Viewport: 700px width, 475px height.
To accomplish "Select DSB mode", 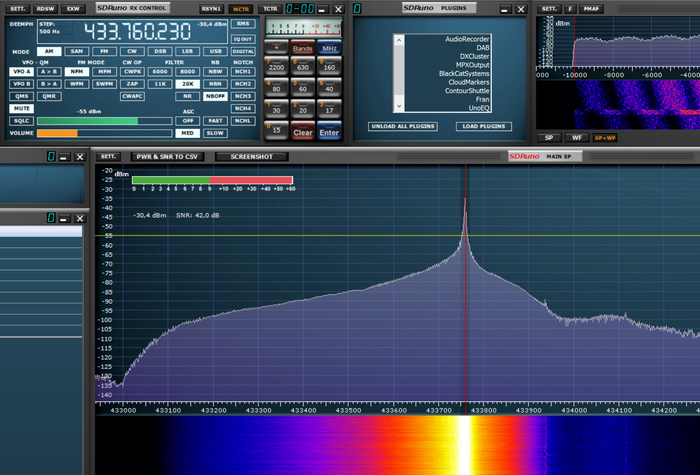I will 160,51.
